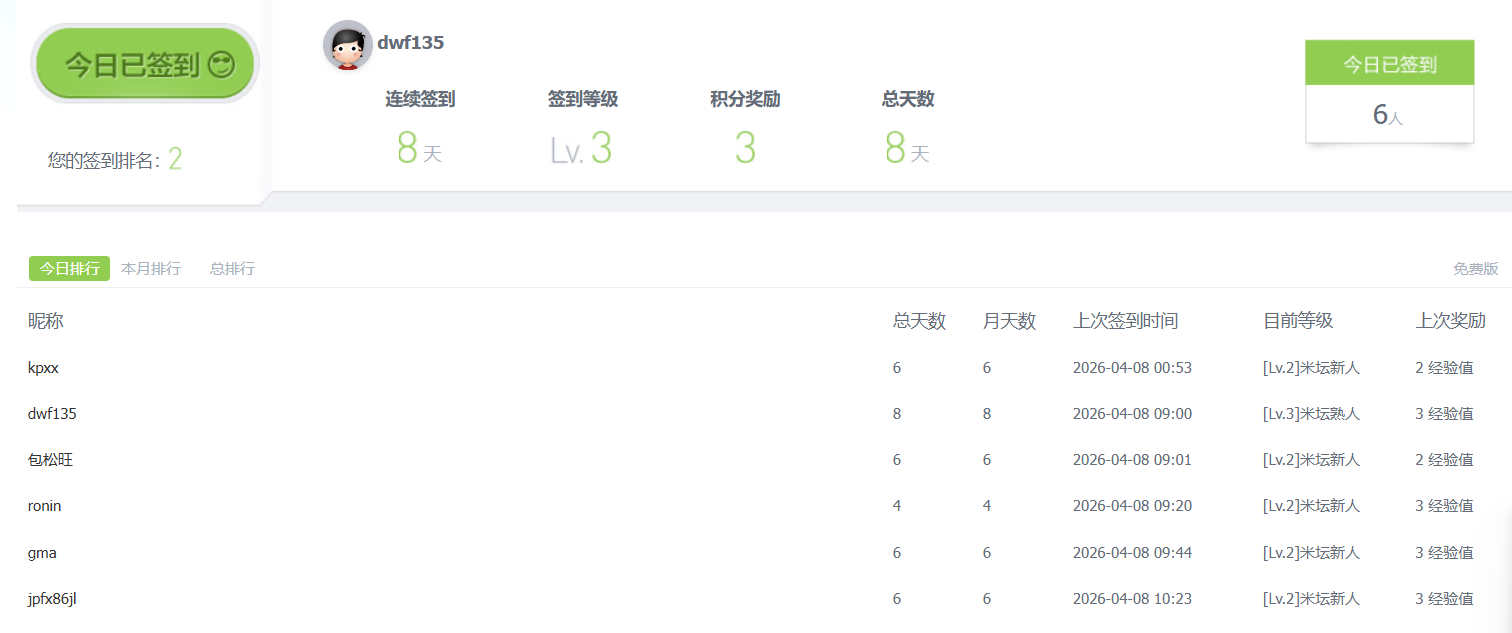Select the gma user row
Screen dimensions: 1512x633
tap(42, 552)
